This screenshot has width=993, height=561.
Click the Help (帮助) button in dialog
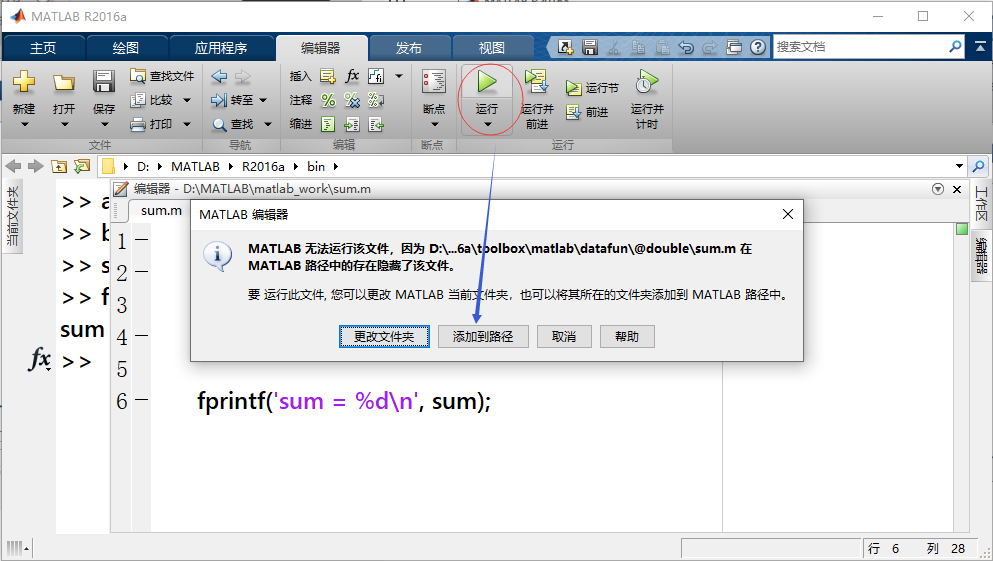(x=626, y=337)
